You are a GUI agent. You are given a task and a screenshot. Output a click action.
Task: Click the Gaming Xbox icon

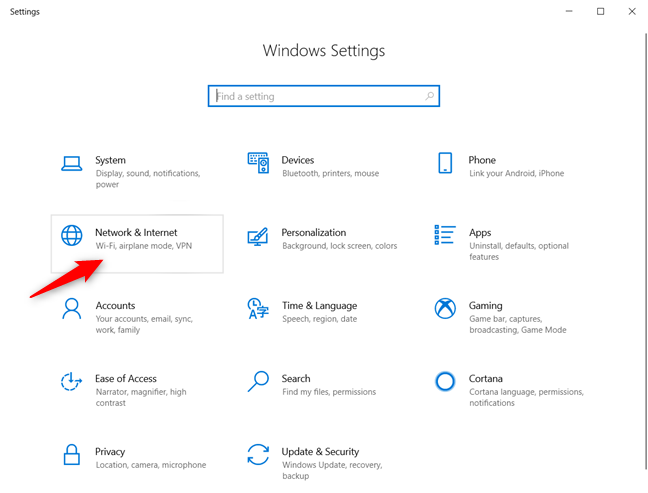click(x=445, y=308)
